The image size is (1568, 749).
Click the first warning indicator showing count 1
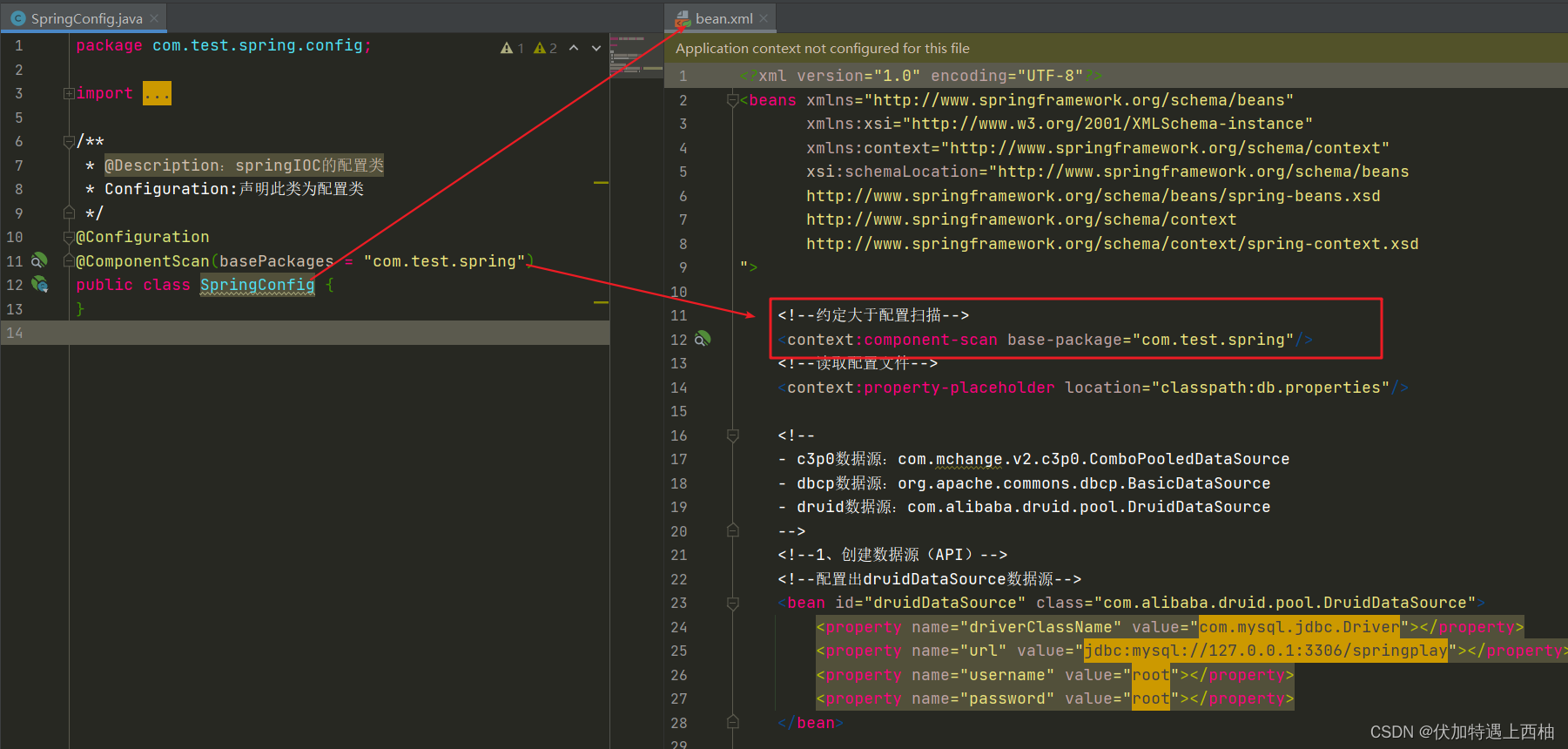pyautogui.click(x=512, y=48)
